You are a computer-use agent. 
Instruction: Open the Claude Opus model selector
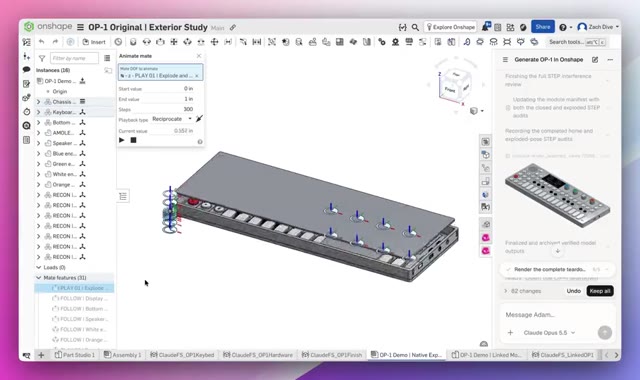tap(549, 333)
